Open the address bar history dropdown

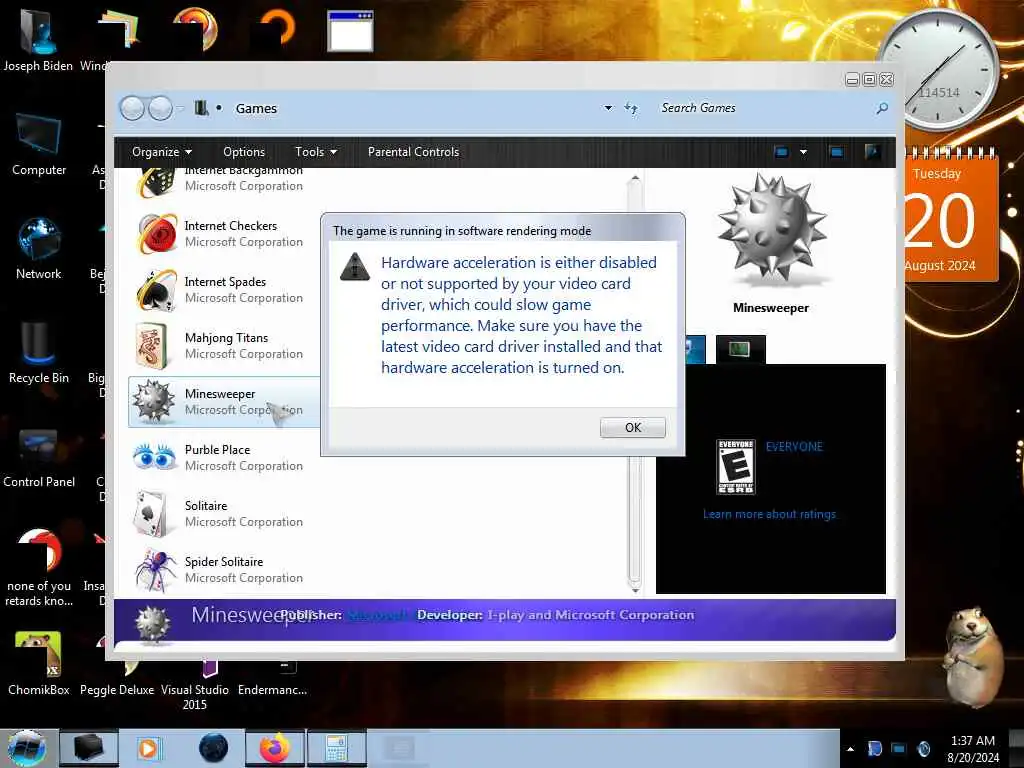point(608,108)
